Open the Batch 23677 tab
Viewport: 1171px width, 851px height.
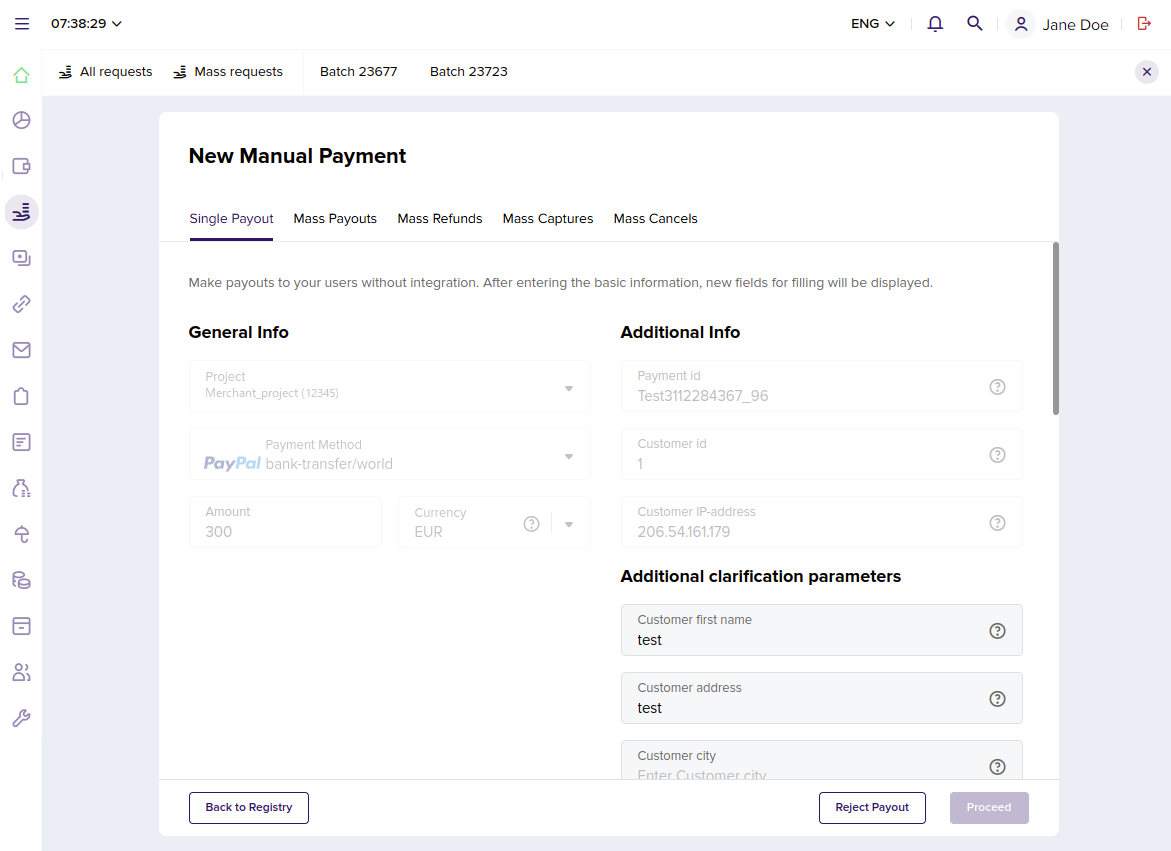click(x=358, y=72)
